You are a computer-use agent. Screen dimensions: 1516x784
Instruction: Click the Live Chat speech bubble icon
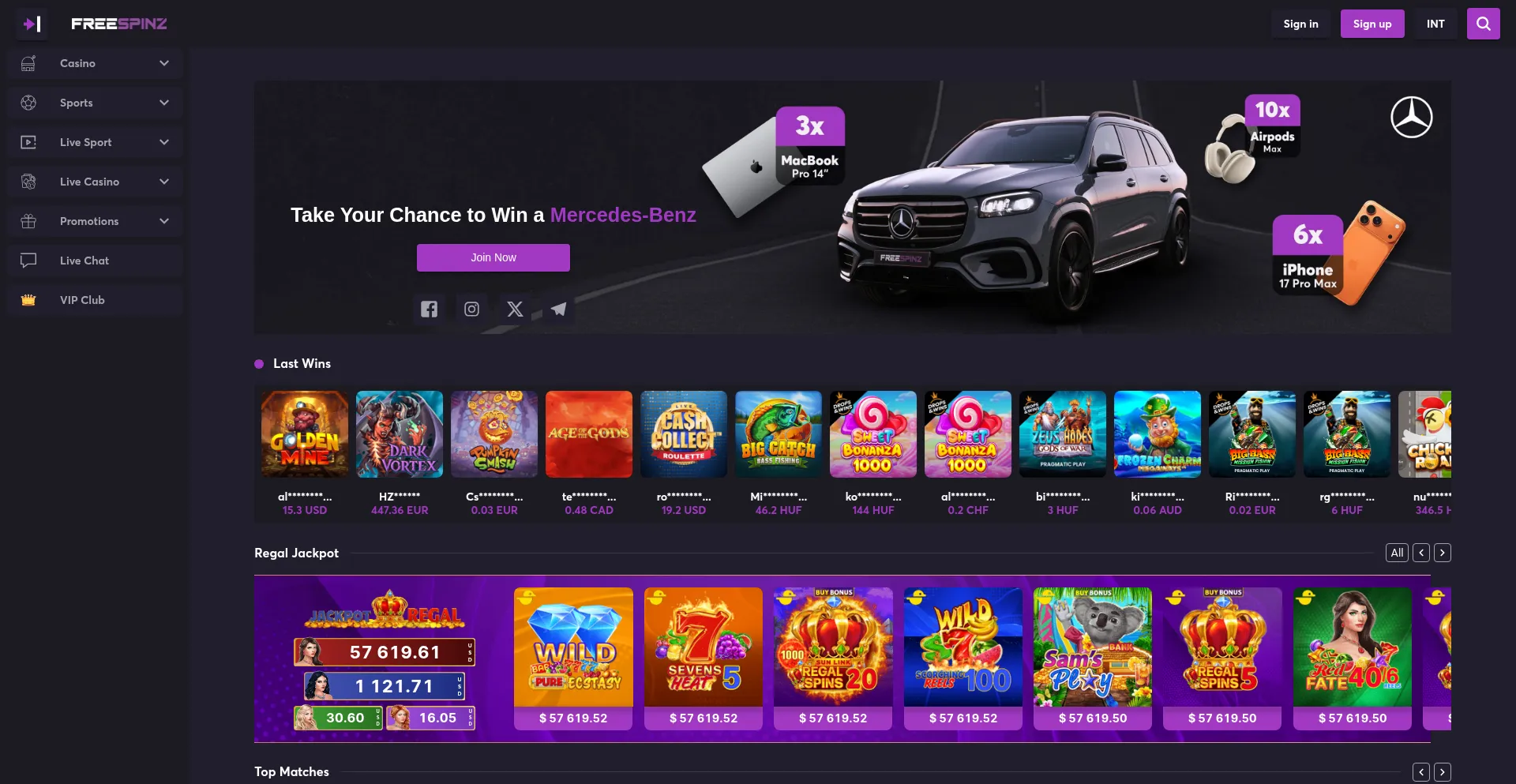coord(28,261)
